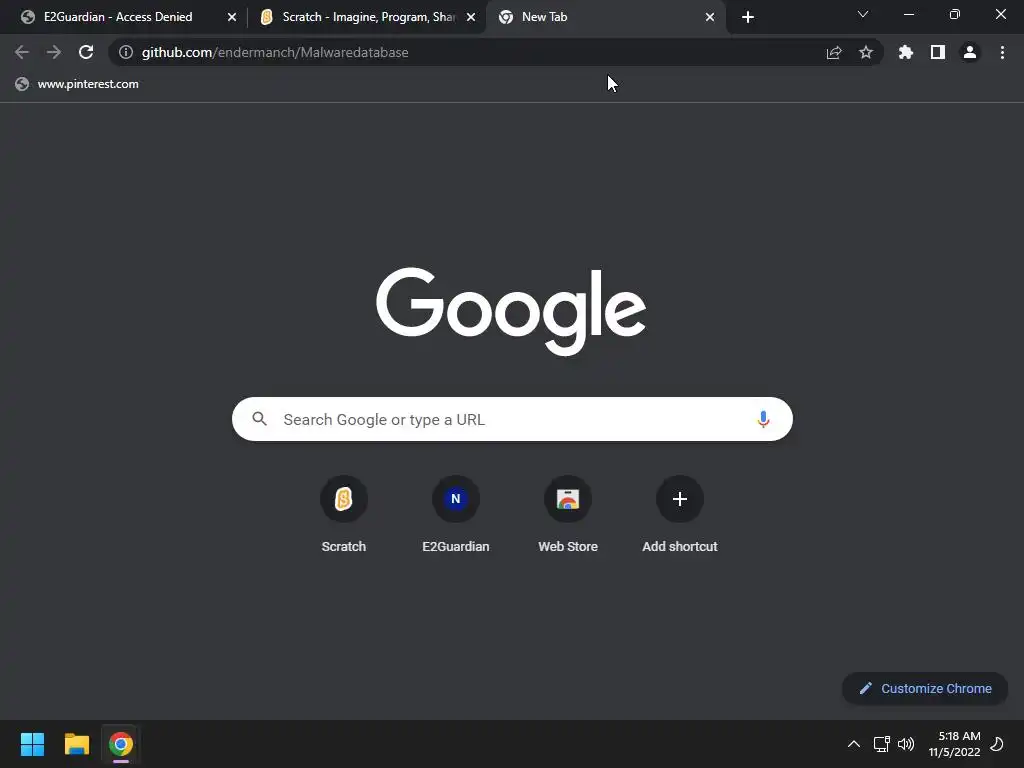
Task: Launch File Explorer from taskbar
Action: click(x=76, y=744)
